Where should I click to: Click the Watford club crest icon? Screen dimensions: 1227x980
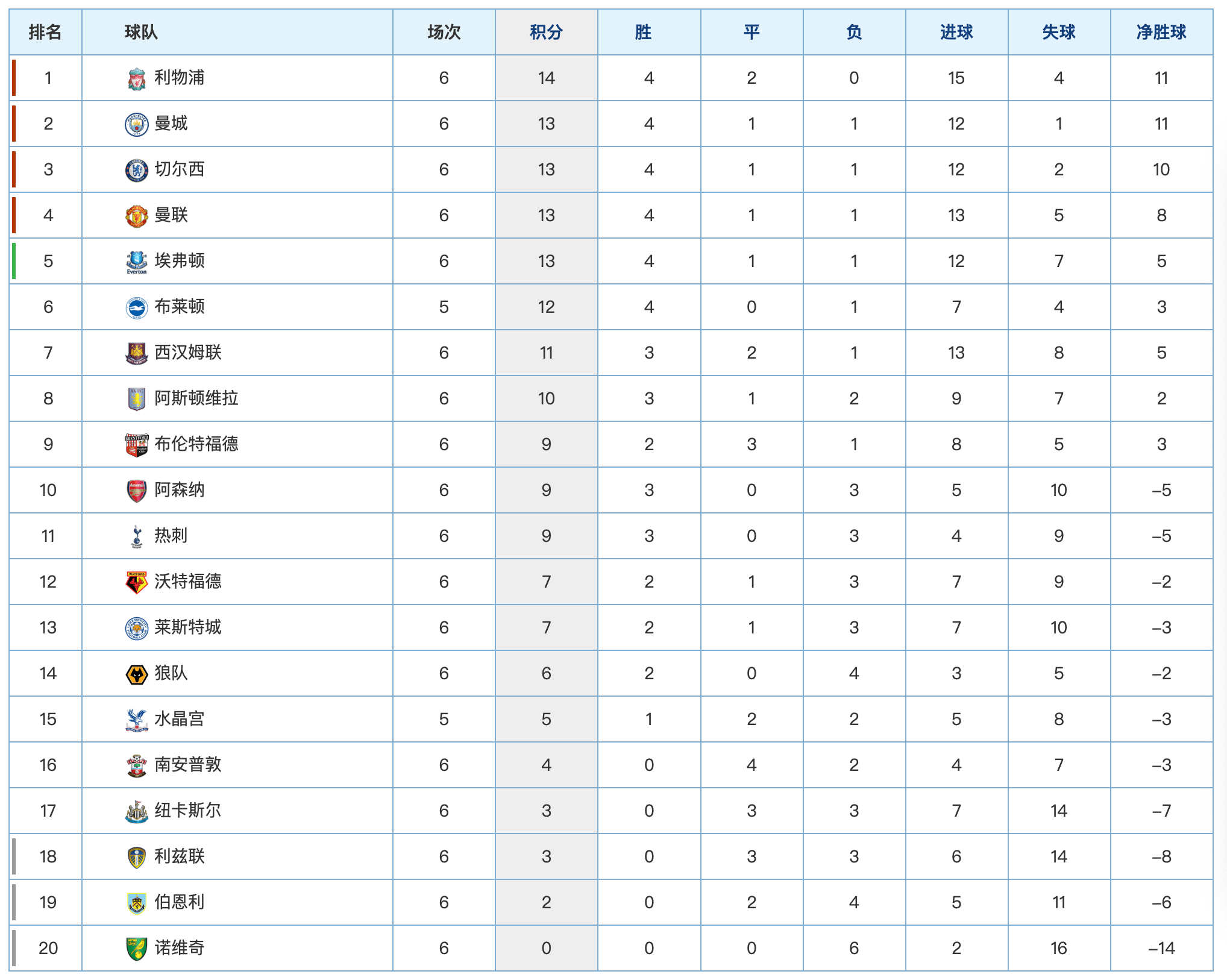[x=137, y=582]
